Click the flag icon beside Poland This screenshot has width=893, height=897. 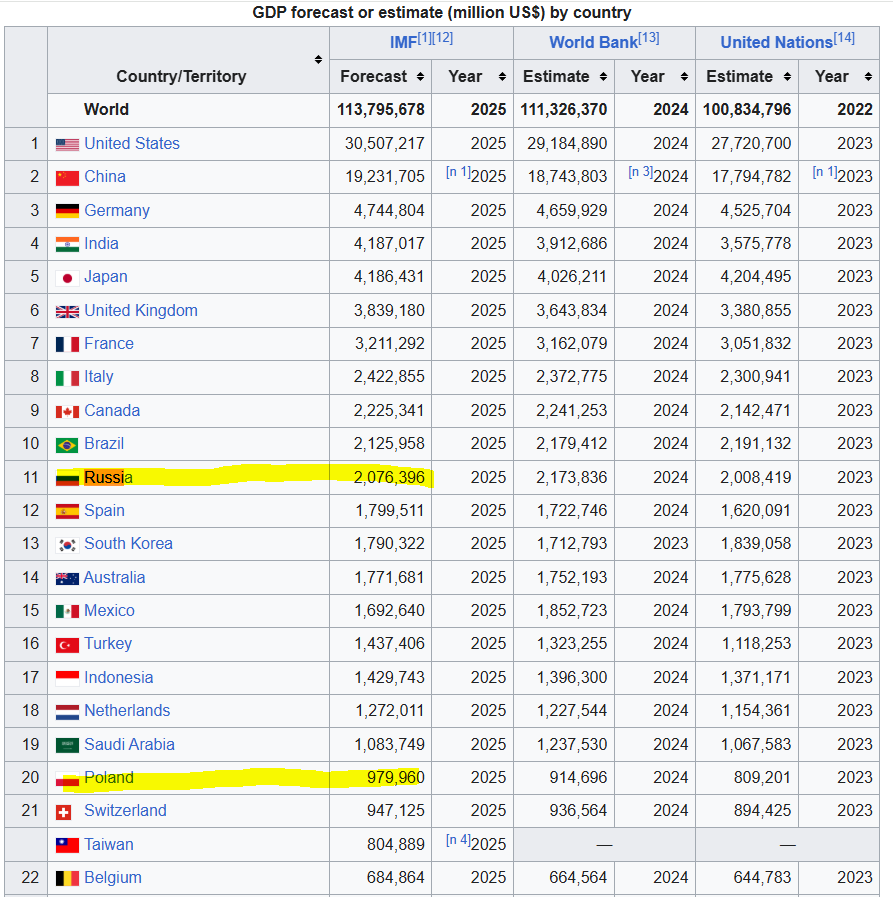(x=67, y=779)
